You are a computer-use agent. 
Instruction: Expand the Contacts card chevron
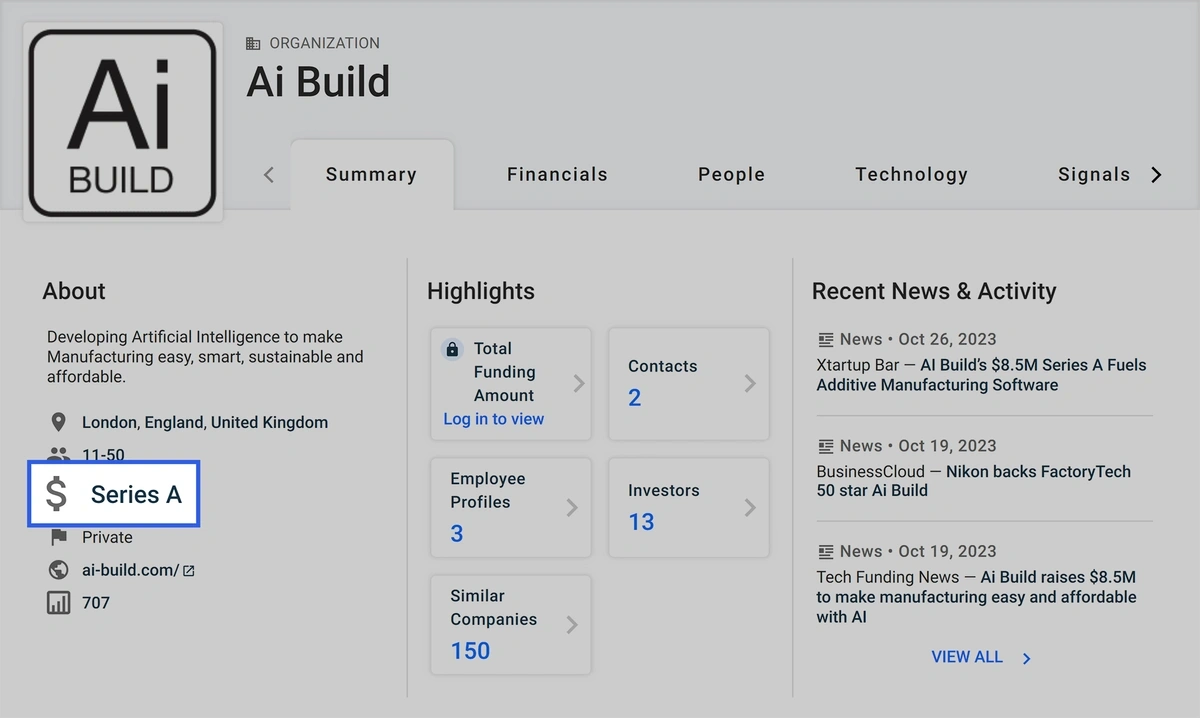pyautogui.click(x=750, y=383)
